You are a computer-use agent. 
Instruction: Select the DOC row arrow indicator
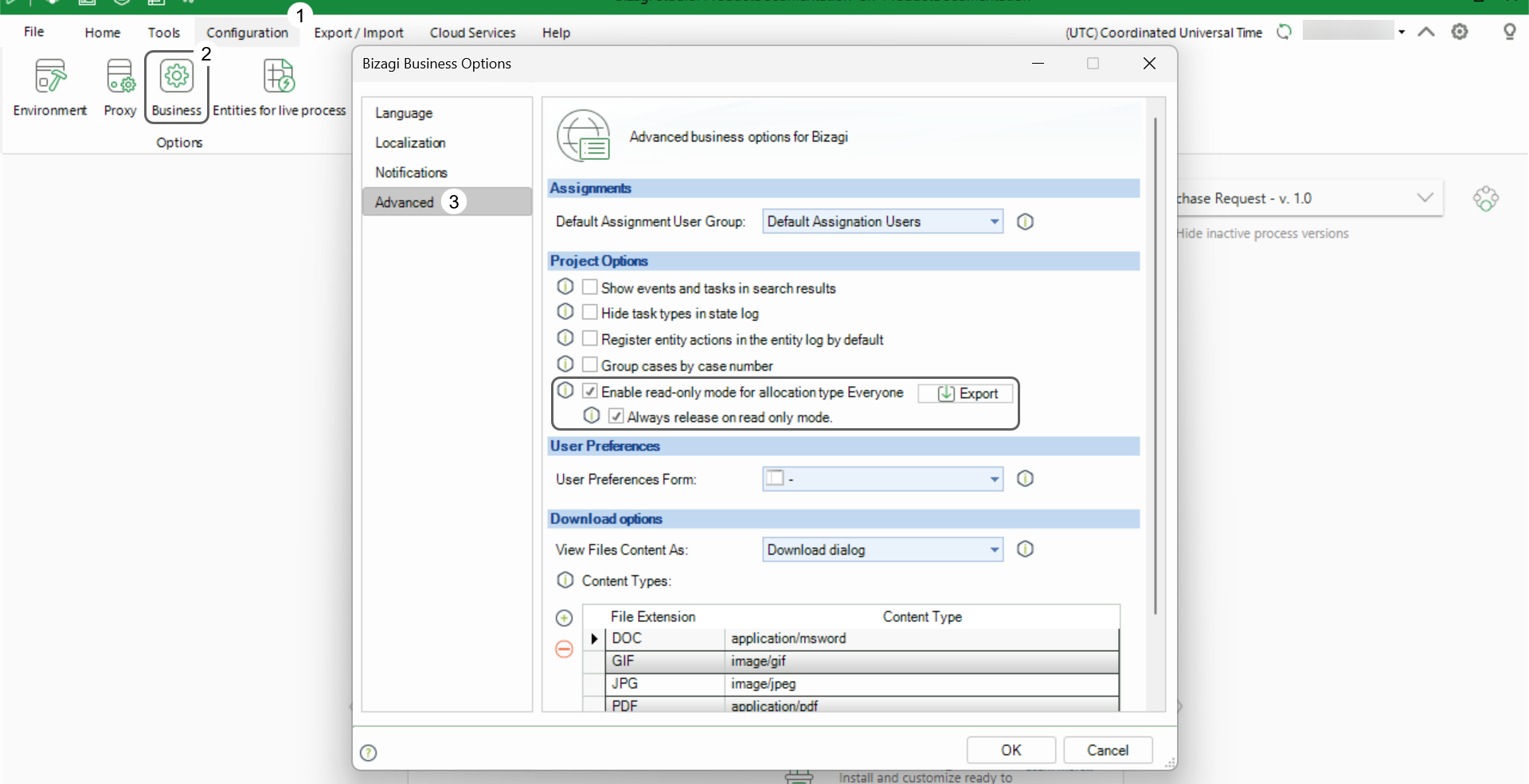[x=594, y=638]
